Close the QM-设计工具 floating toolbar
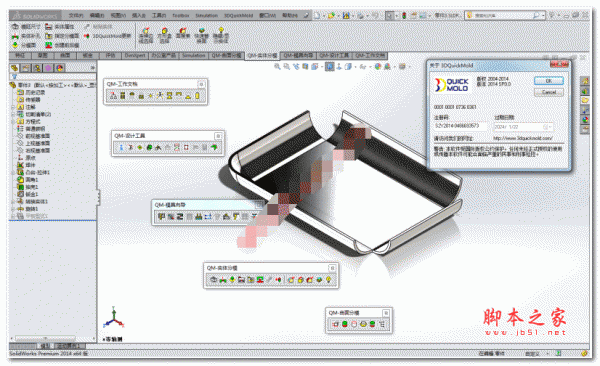The height and width of the screenshot is (366, 600). [218, 136]
